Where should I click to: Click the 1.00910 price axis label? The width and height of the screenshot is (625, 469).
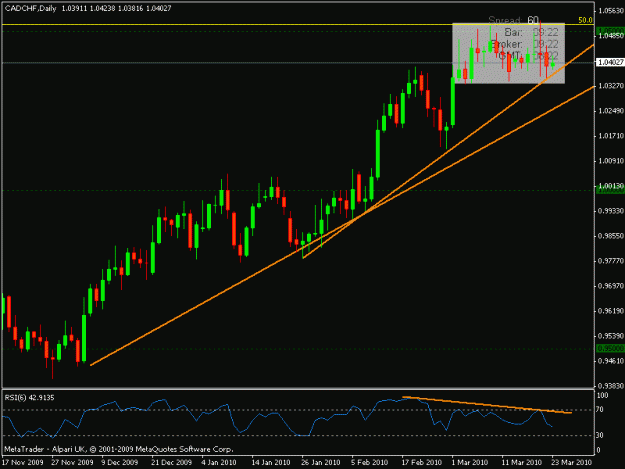coord(611,161)
